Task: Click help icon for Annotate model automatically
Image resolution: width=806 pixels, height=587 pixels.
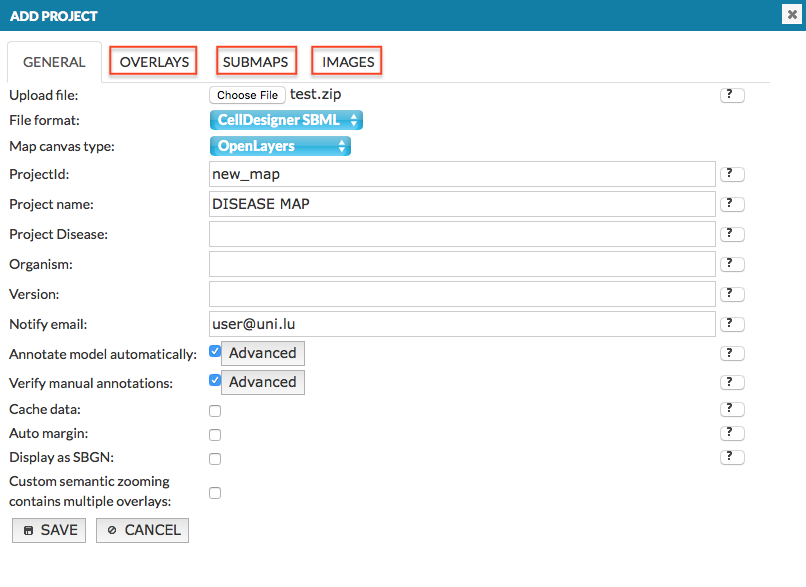Action: [732, 354]
